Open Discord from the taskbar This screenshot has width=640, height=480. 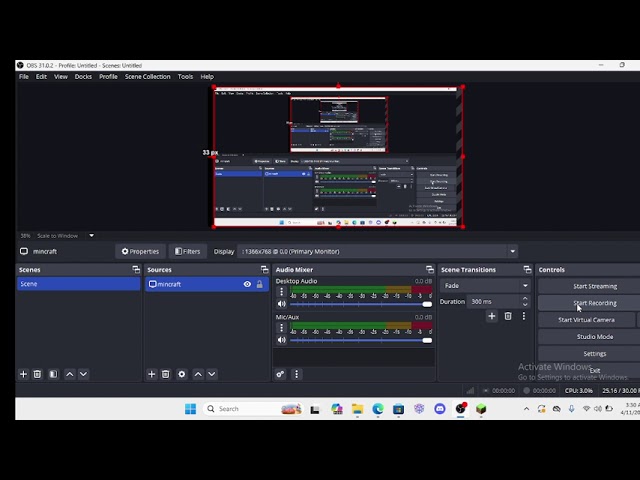tap(440, 409)
